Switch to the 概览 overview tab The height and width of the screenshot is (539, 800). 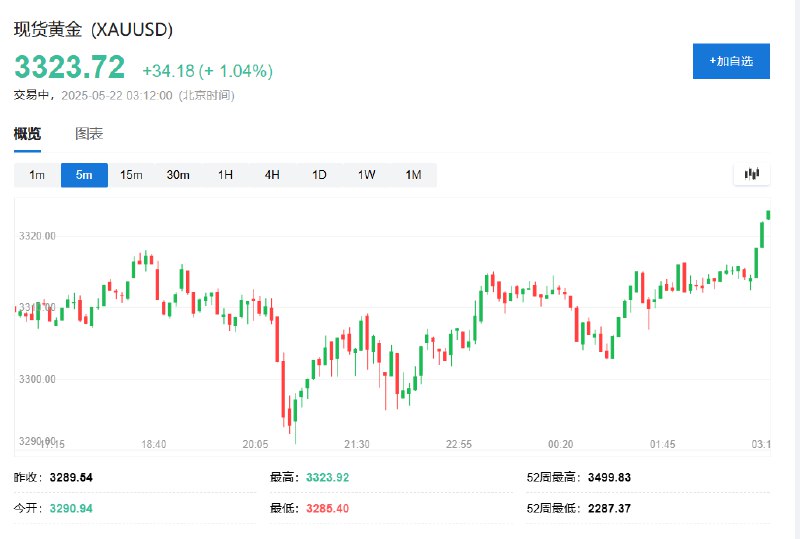coord(27,134)
